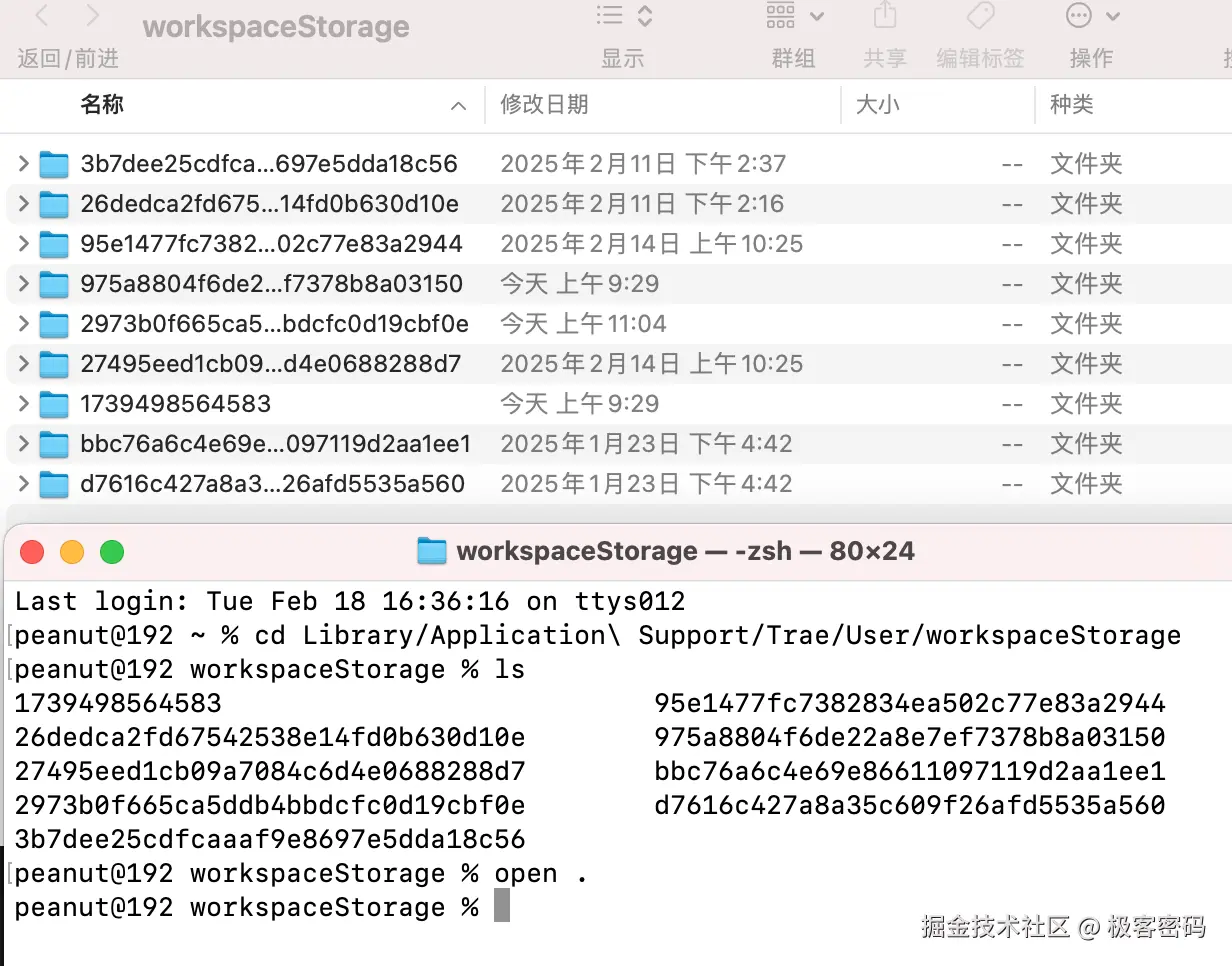Click the 显示 list view icon

pos(608,16)
